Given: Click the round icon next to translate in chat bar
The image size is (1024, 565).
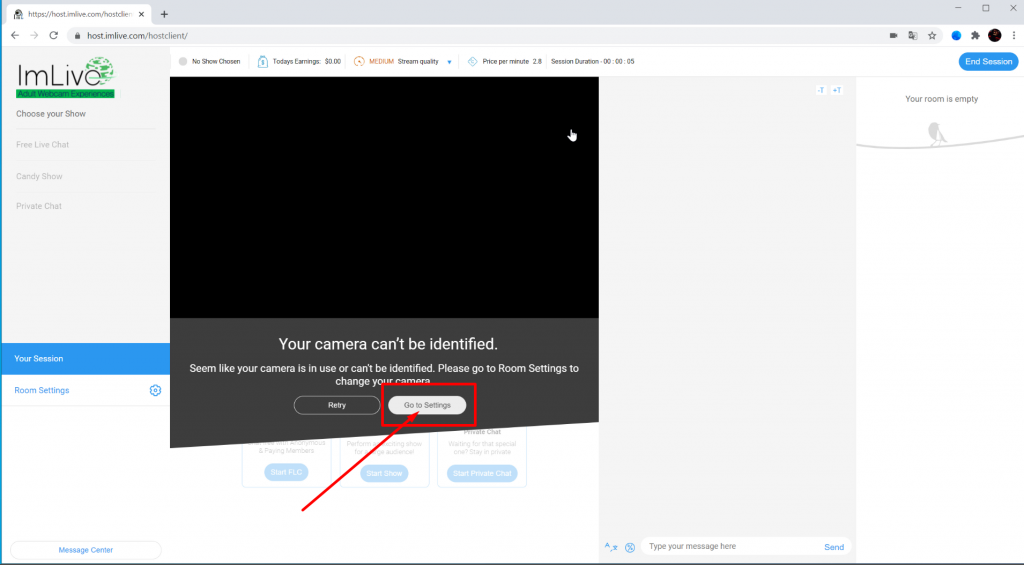Looking at the screenshot, I should [x=630, y=547].
